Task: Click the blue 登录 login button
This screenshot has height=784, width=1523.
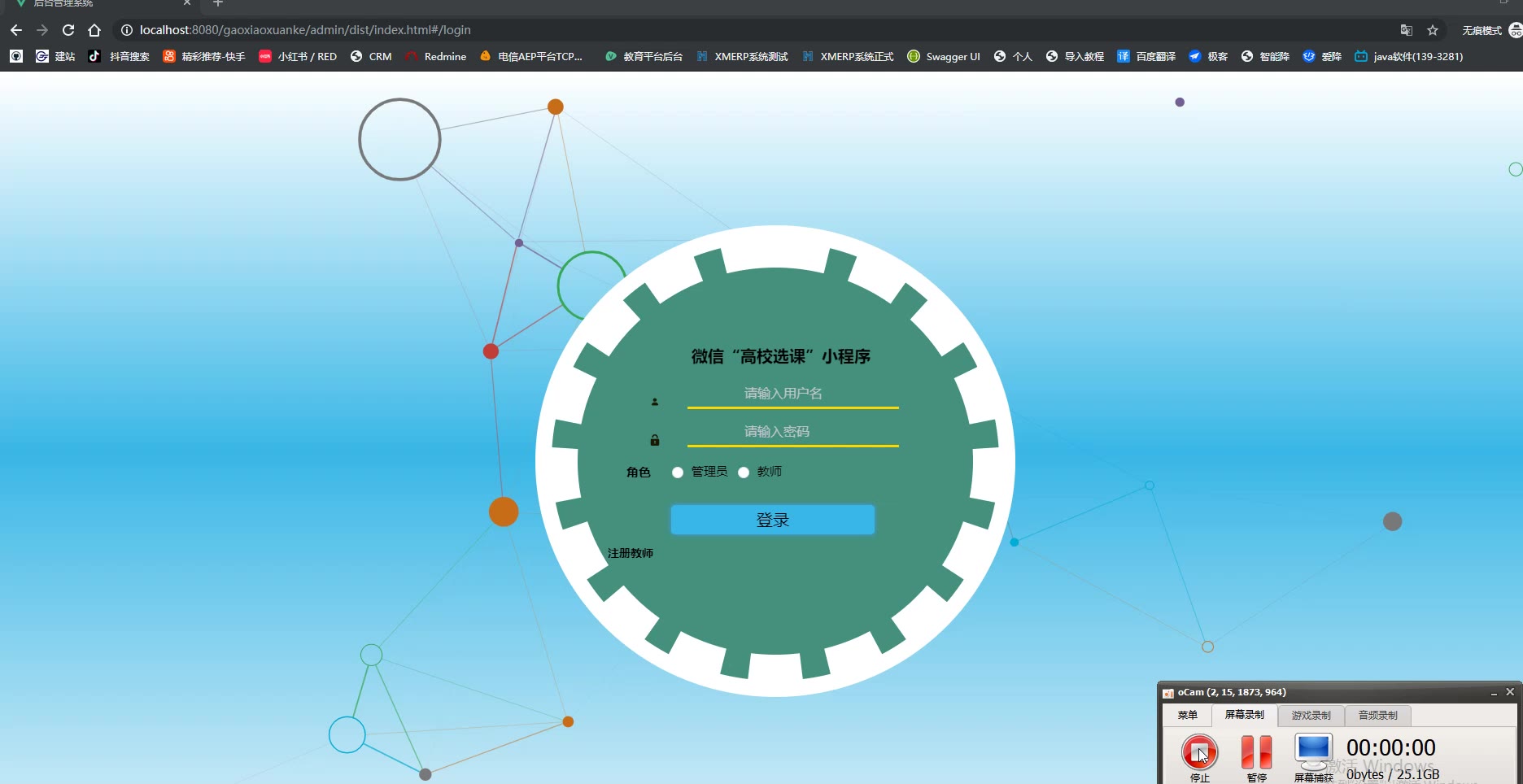Action: pyautogui.click(x=773, y=520)
